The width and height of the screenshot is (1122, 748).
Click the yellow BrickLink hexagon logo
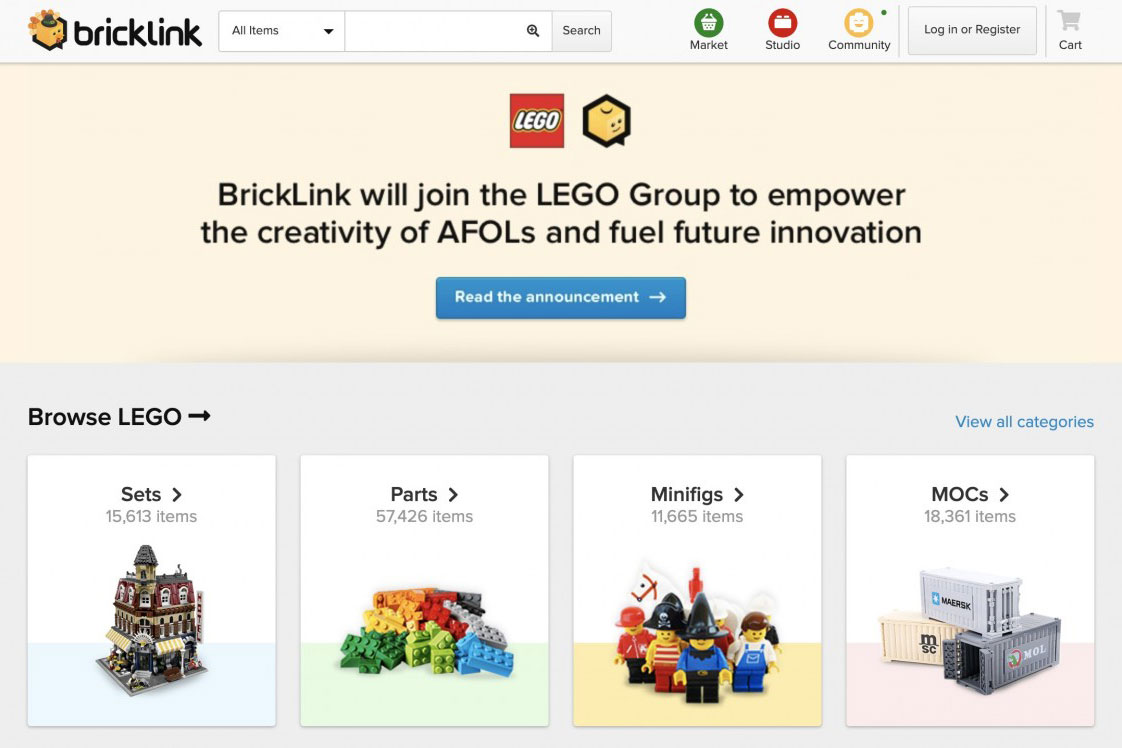(606, 121)
